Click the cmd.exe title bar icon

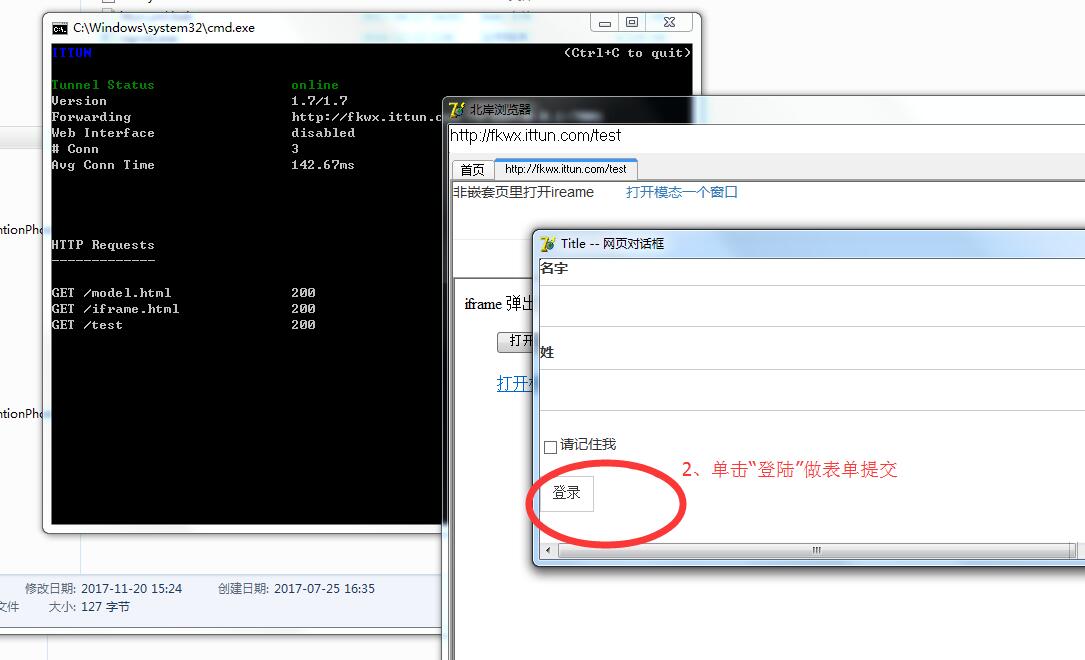point(60,28)
